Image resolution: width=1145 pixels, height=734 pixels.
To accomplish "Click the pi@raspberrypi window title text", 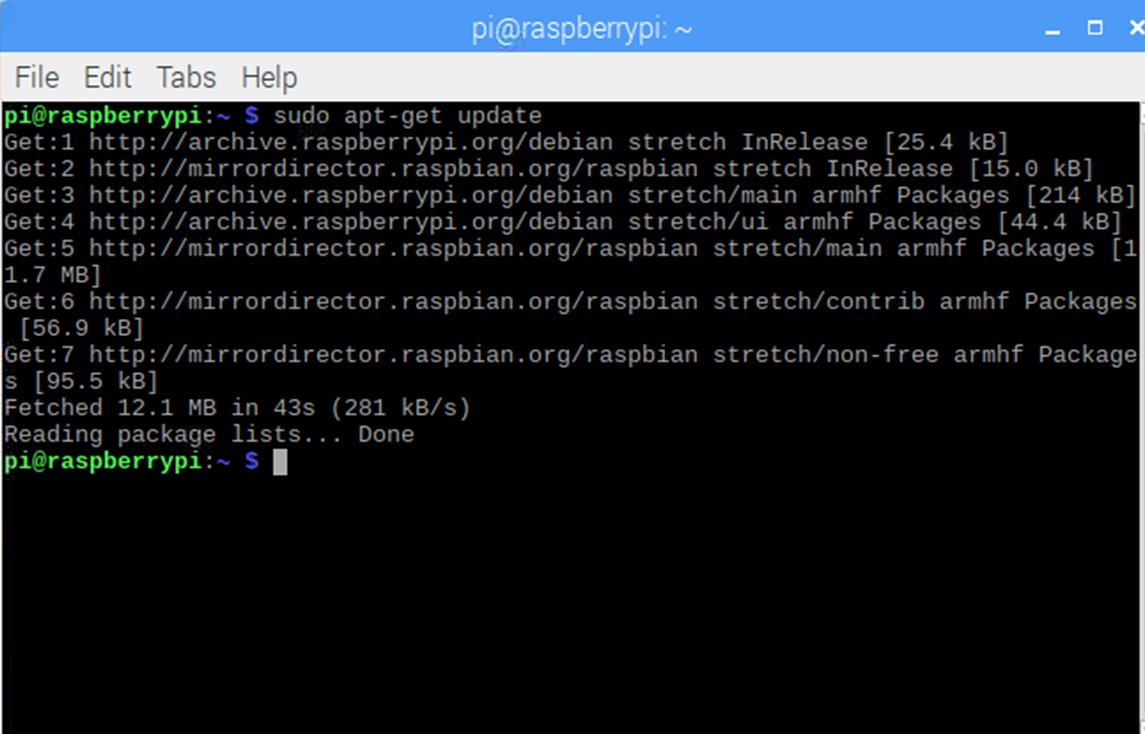I will tap(584, 29).
